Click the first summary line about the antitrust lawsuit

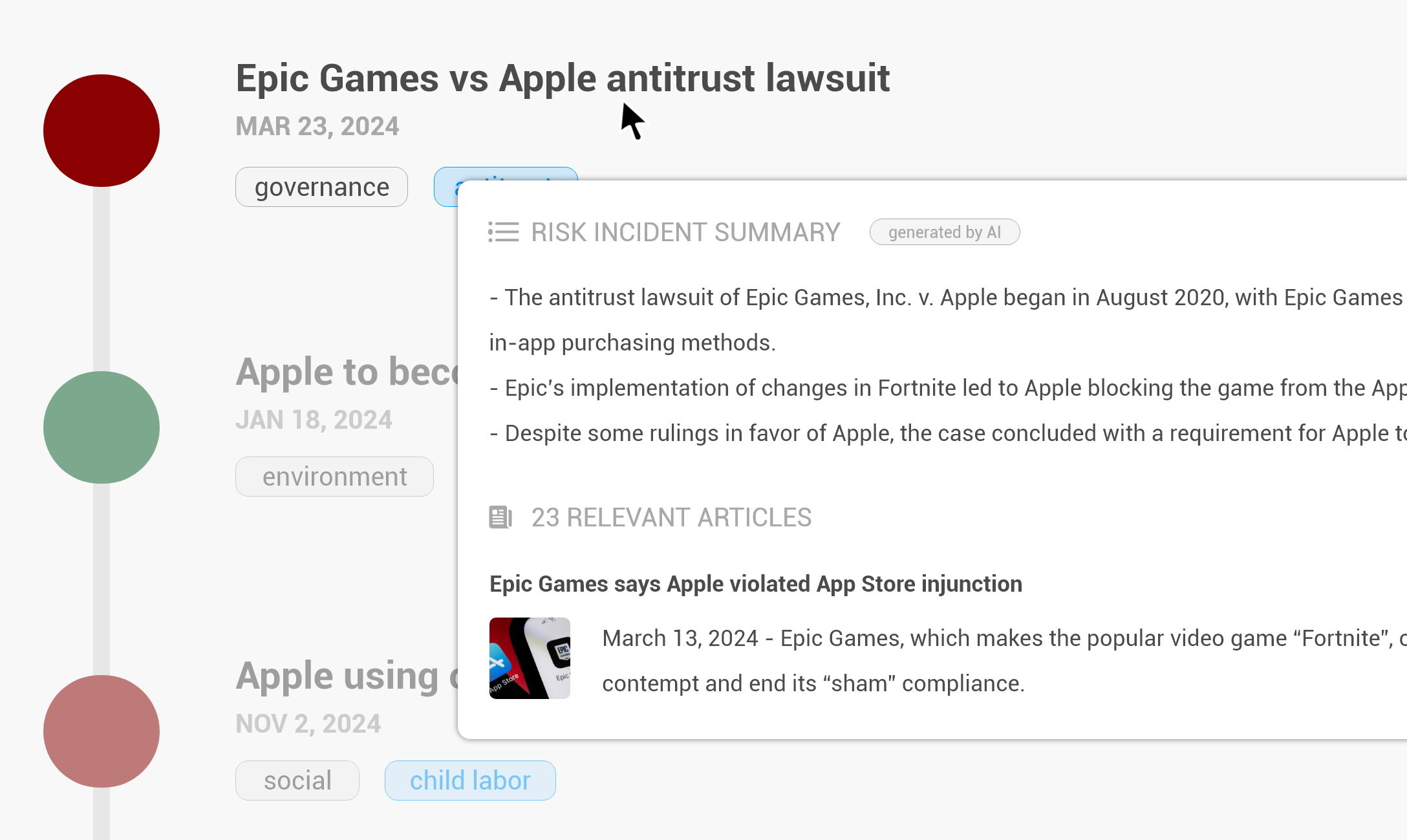click(948, 297)
